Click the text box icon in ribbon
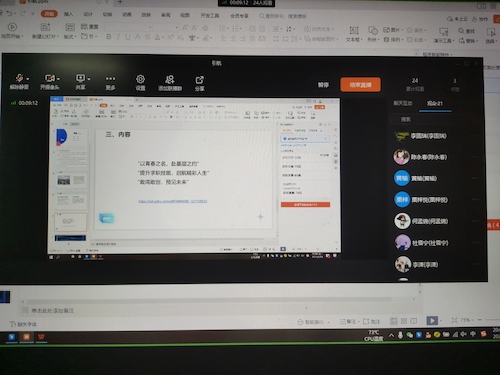500x375 pixels. [x=354, y=34]
